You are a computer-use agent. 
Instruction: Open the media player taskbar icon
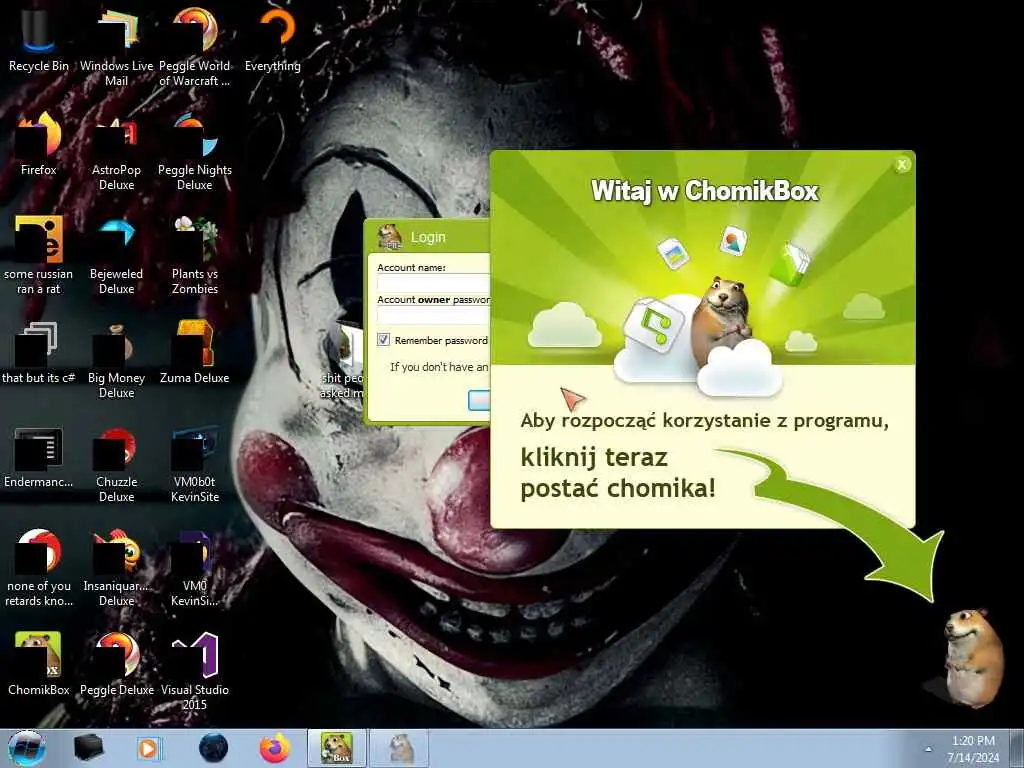[149, 749]
